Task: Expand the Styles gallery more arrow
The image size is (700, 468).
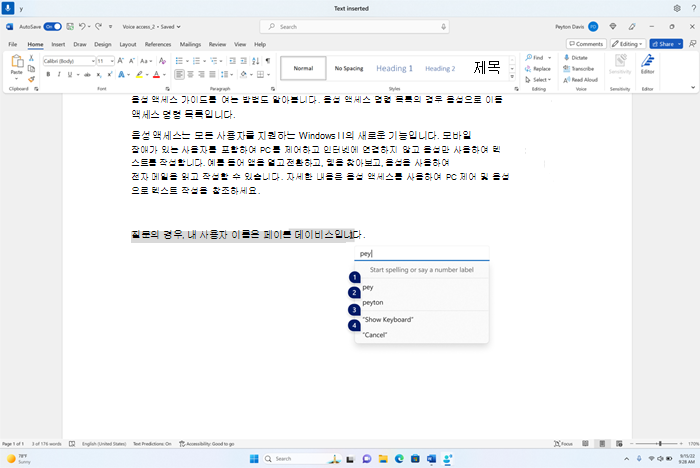Action: click(x=512, y=77)
